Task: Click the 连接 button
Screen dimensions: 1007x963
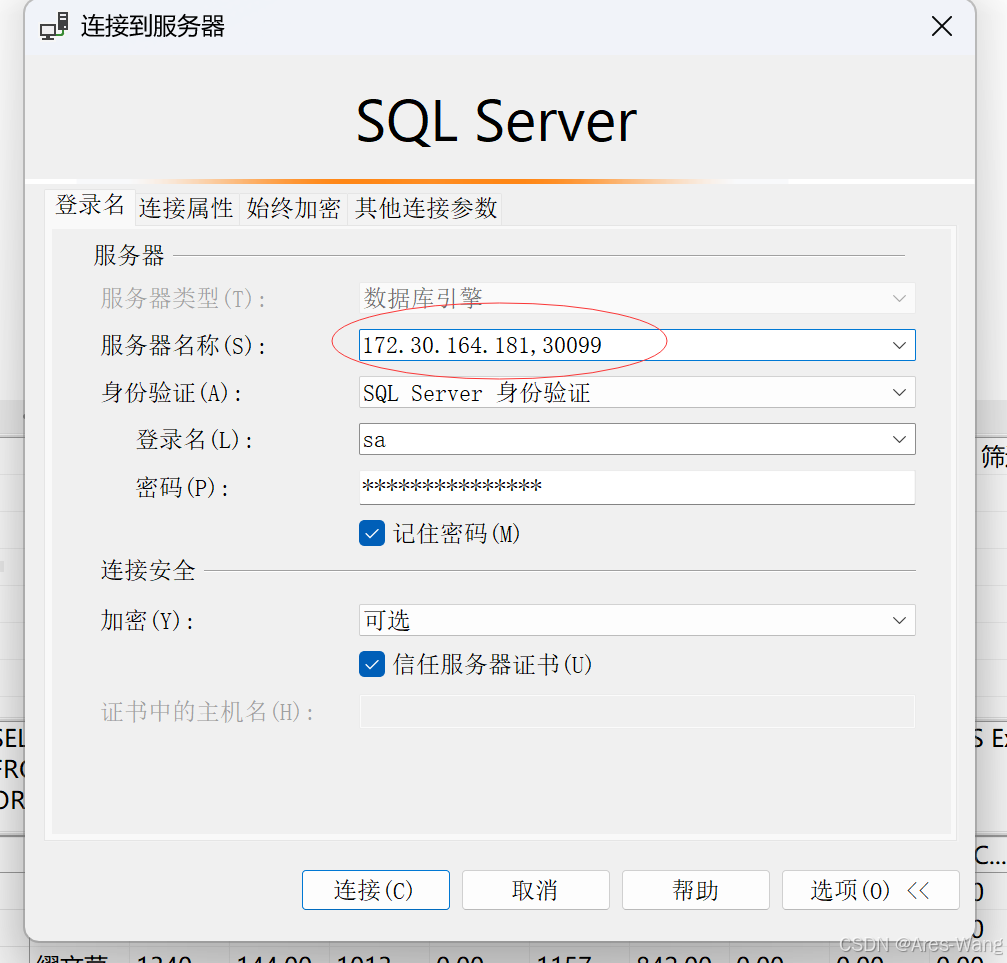Action: [376, 890]
